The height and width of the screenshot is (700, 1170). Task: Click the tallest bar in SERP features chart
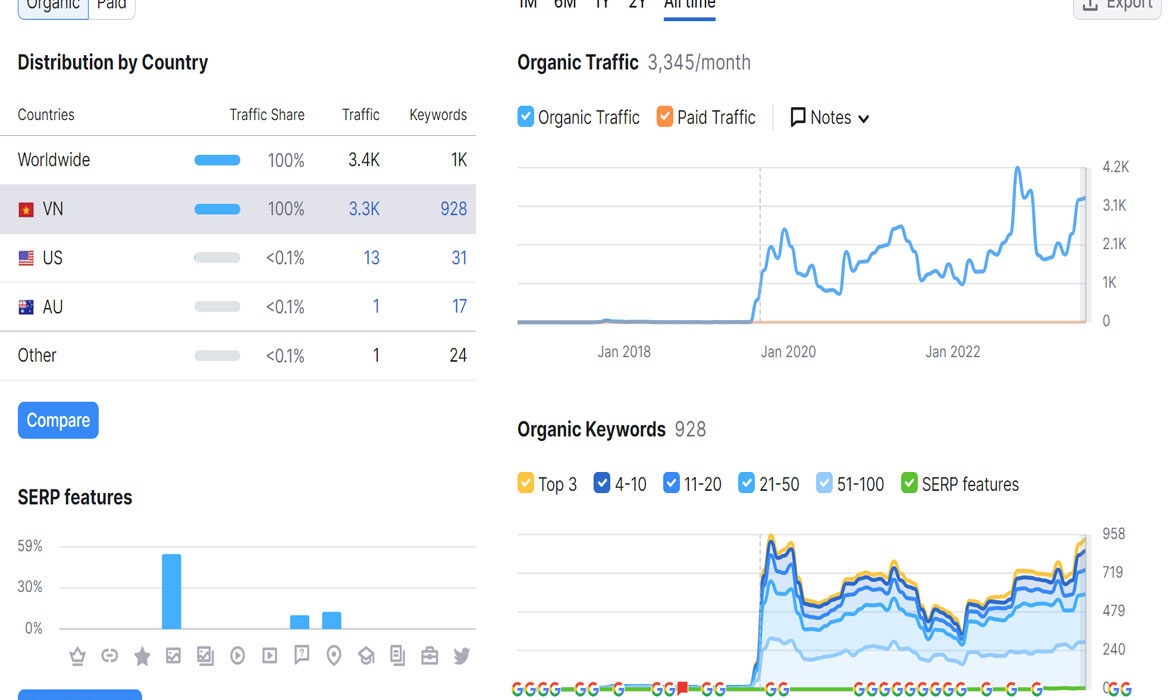pyautogui.click(x=172, y=591)
